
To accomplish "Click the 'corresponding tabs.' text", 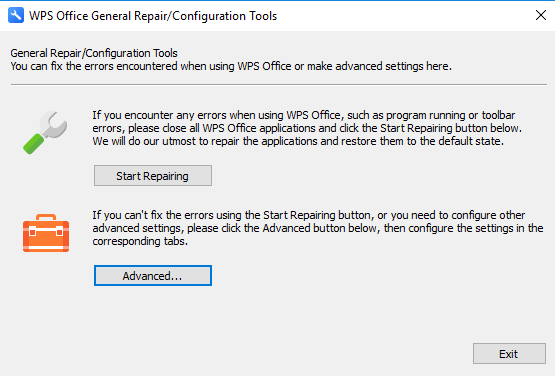I will [x=140, y=241].
